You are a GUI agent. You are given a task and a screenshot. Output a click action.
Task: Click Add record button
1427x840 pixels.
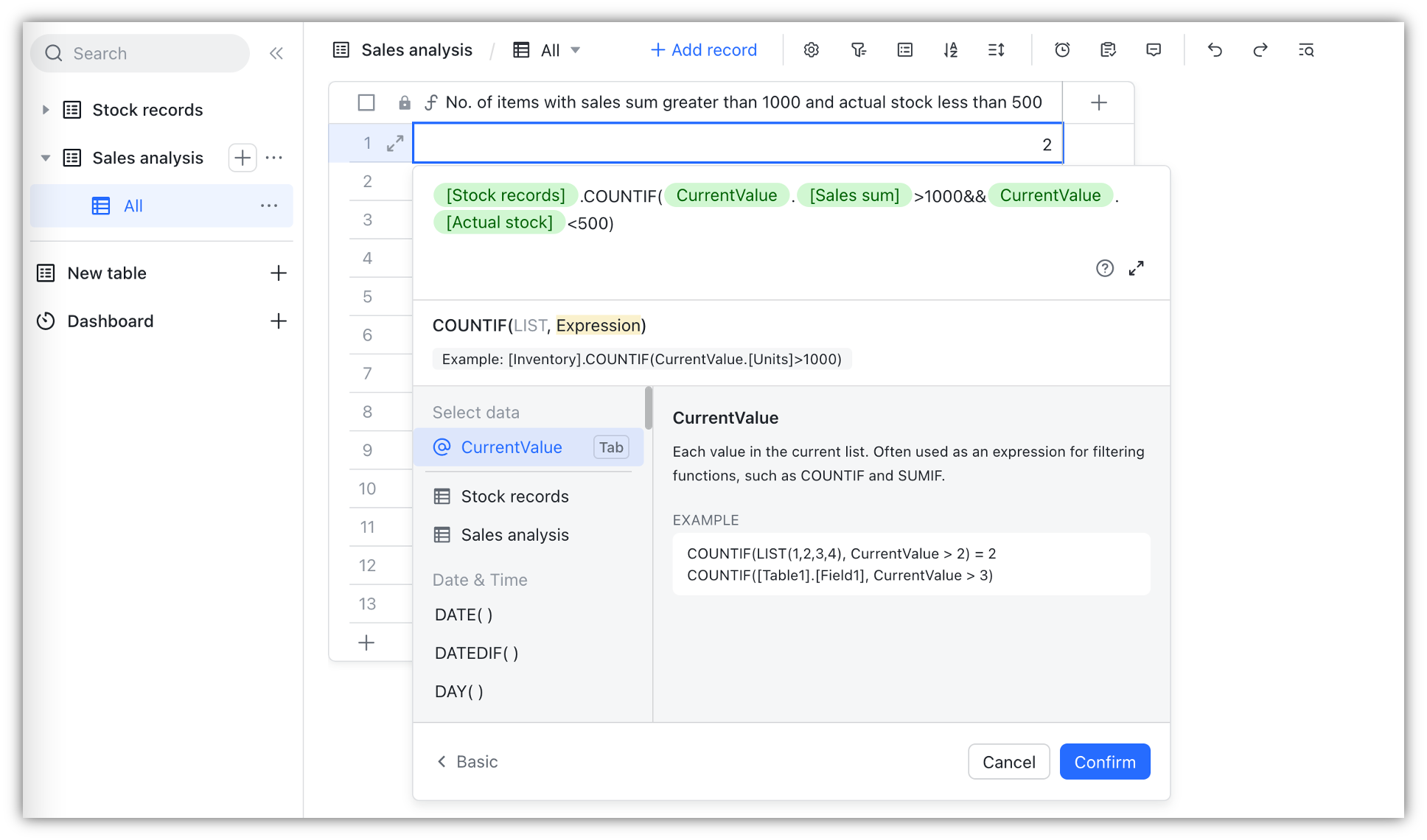(x=704, y=50)
